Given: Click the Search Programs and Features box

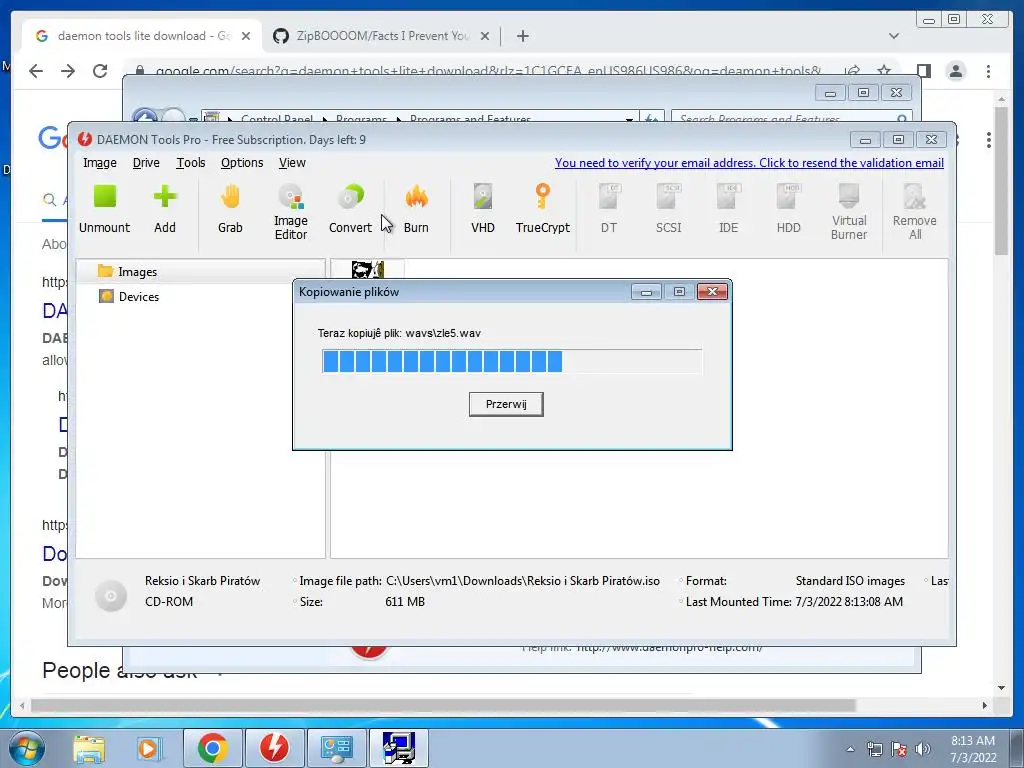Looking at the screenshot, I should click(x=792, y=118).
